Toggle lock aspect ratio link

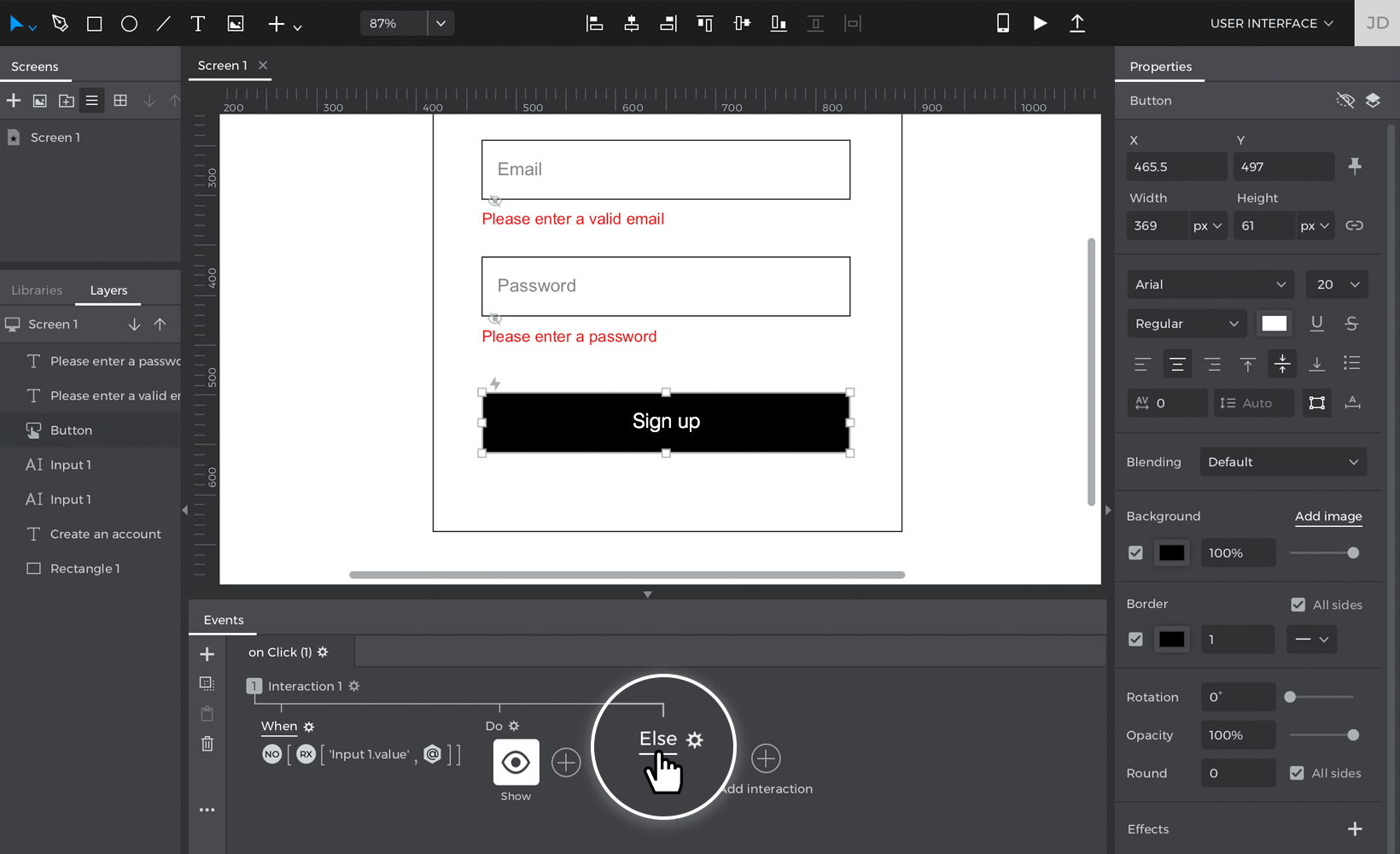1354,226
